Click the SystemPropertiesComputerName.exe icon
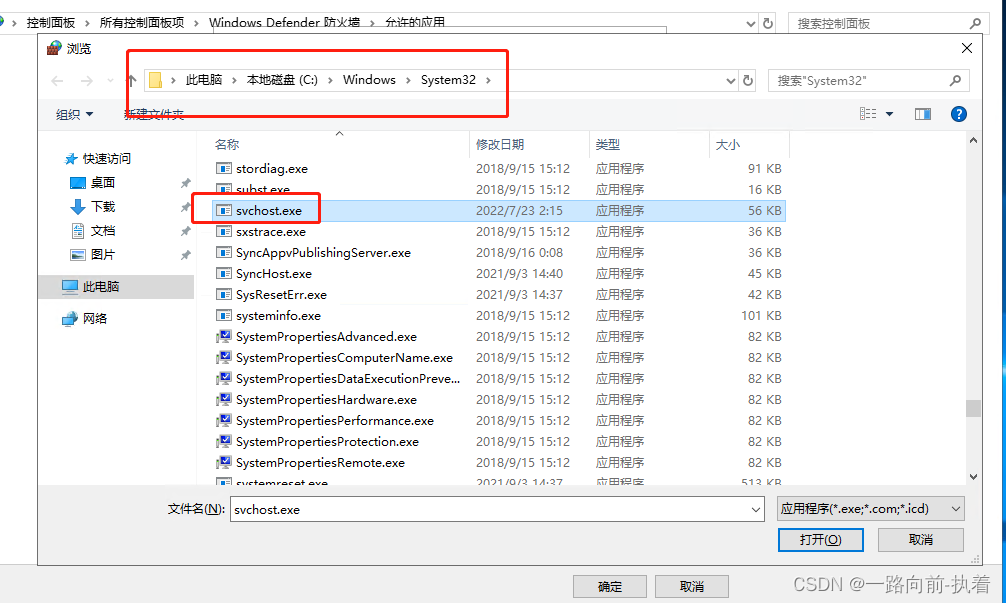The width and height of the screenshot is (1006, 603). [223, 358]
